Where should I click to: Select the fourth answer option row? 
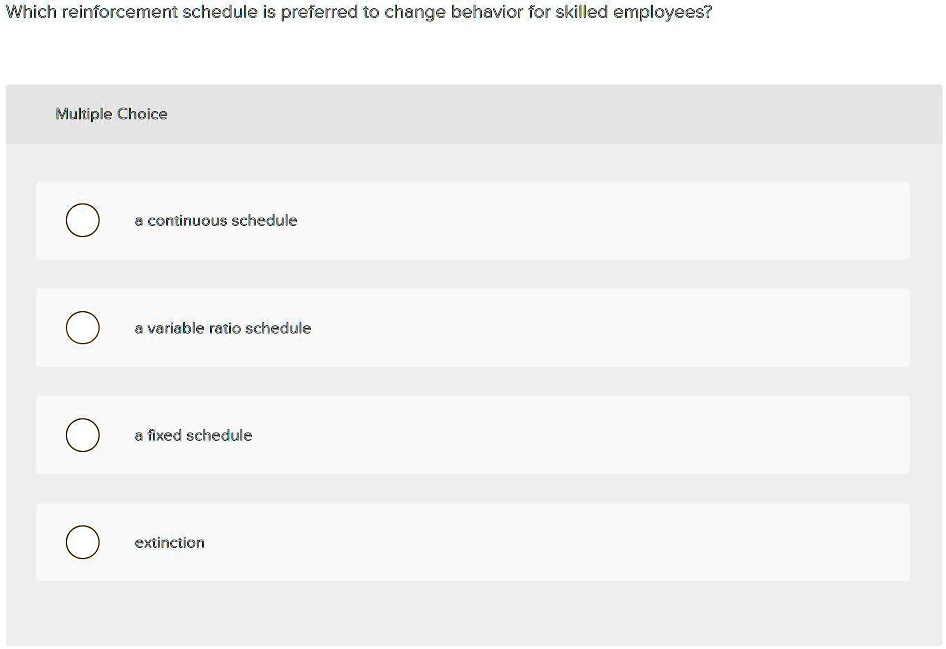pos(473,542)
